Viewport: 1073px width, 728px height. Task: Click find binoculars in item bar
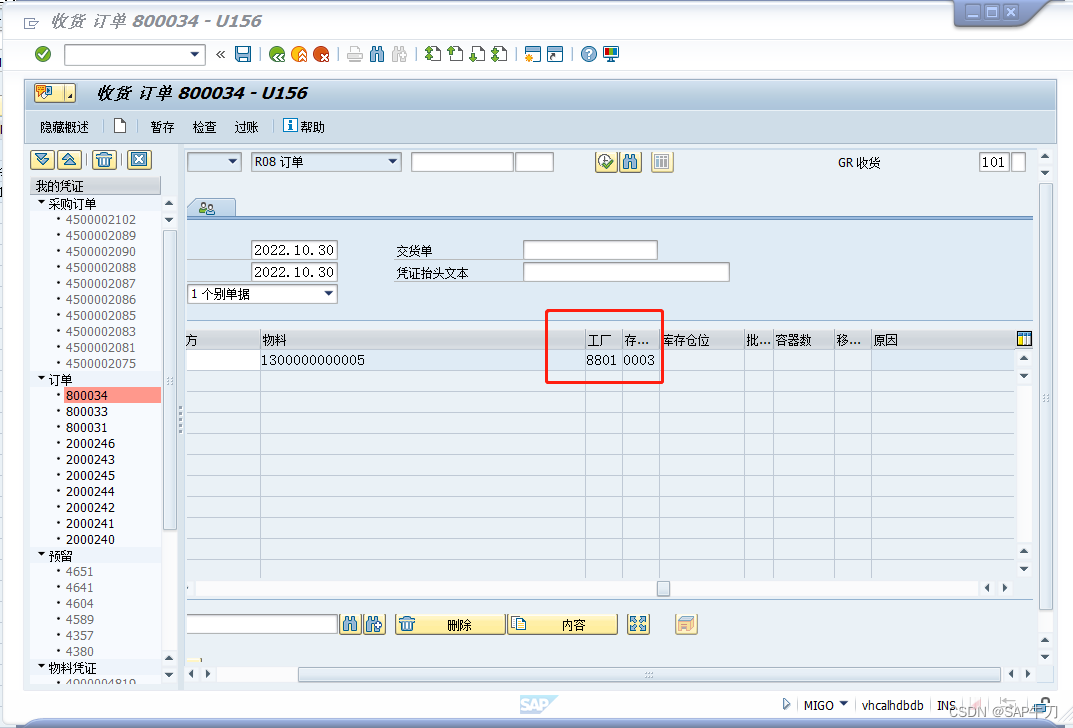(x=350, y=624)
